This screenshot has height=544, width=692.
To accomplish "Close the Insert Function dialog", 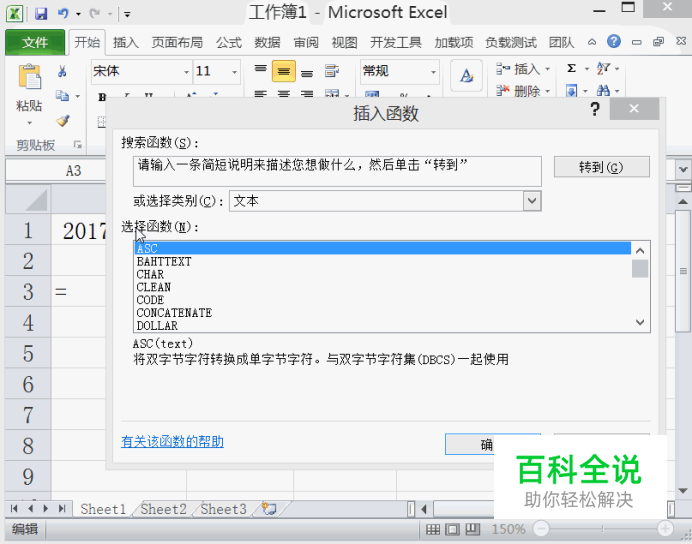I will coord(634,109).
